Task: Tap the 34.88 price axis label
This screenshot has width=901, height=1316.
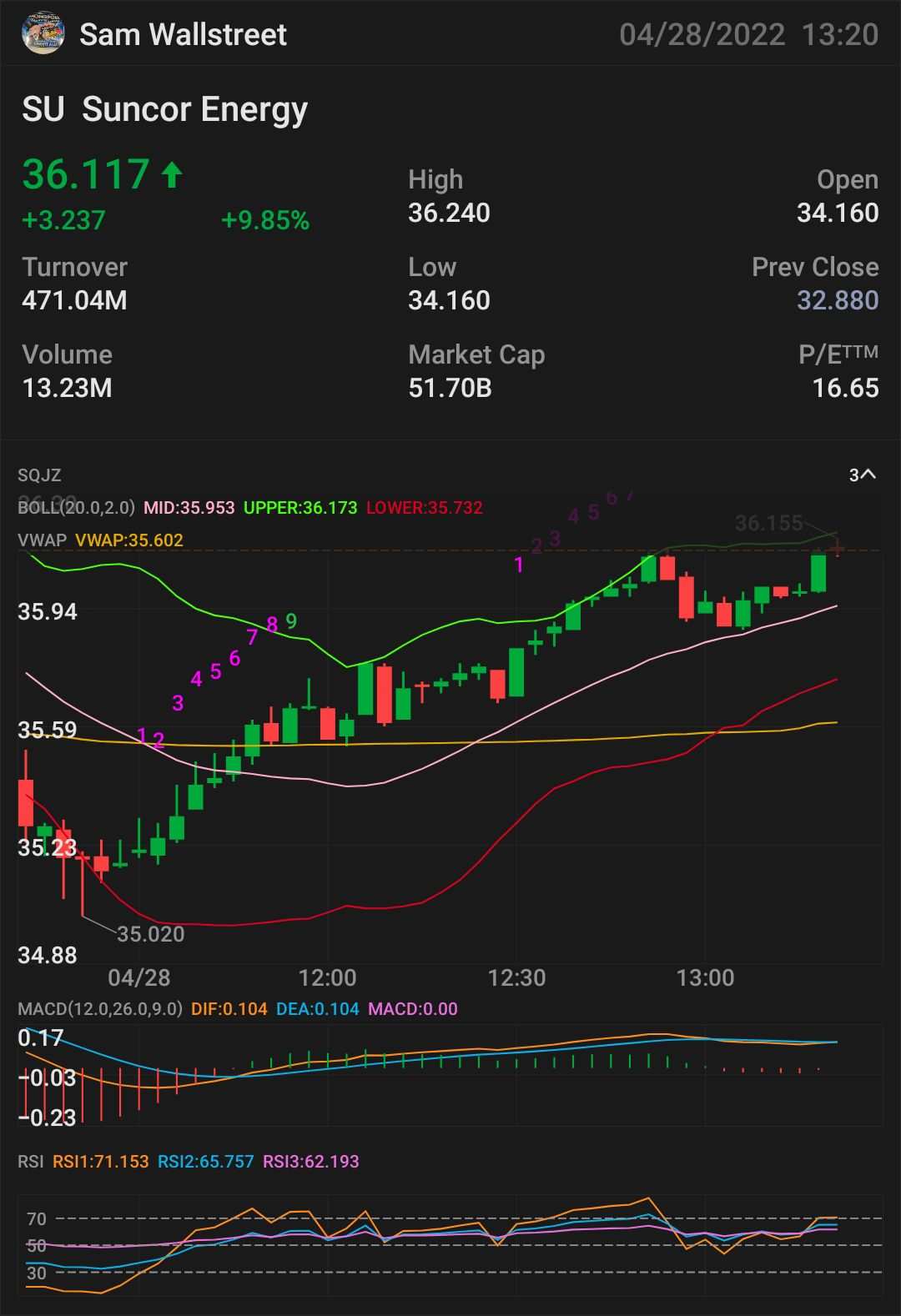Action: coord(48,955)
